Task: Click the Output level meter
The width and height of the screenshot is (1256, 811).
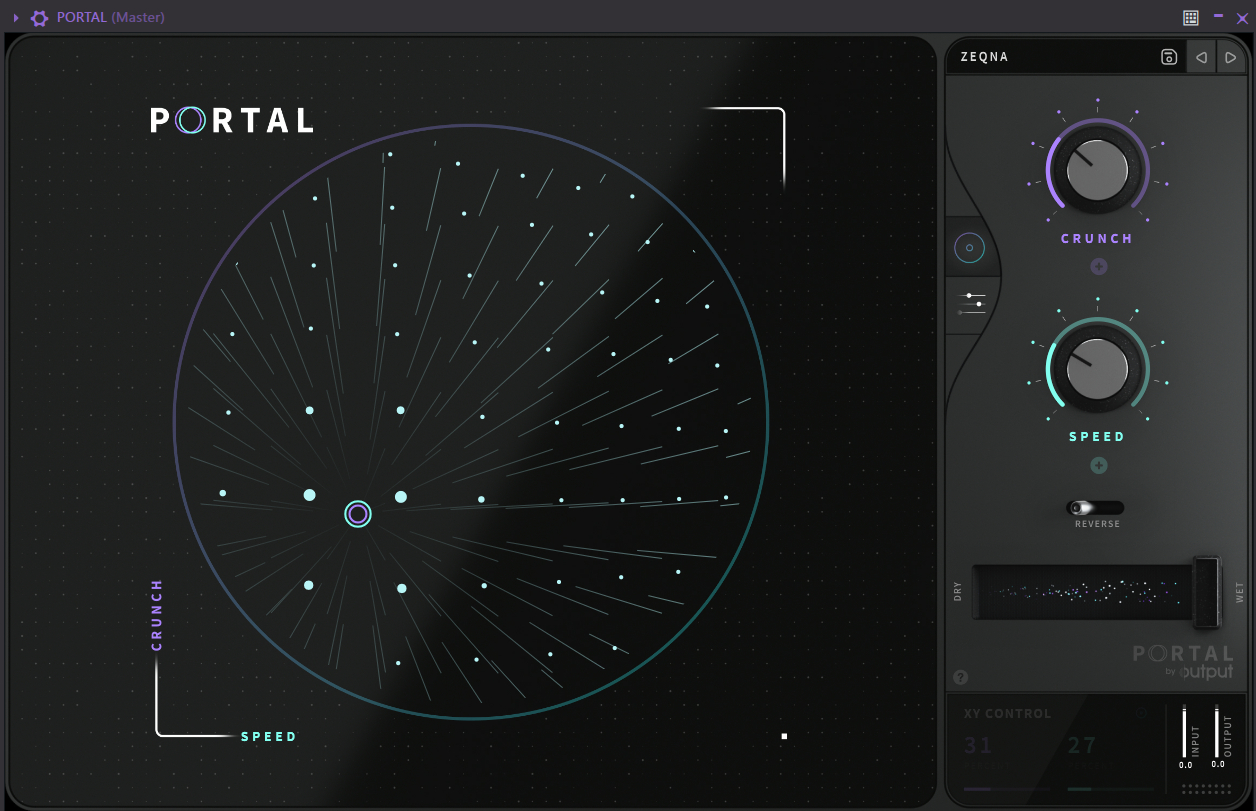Action: [x=1217, y=732]
